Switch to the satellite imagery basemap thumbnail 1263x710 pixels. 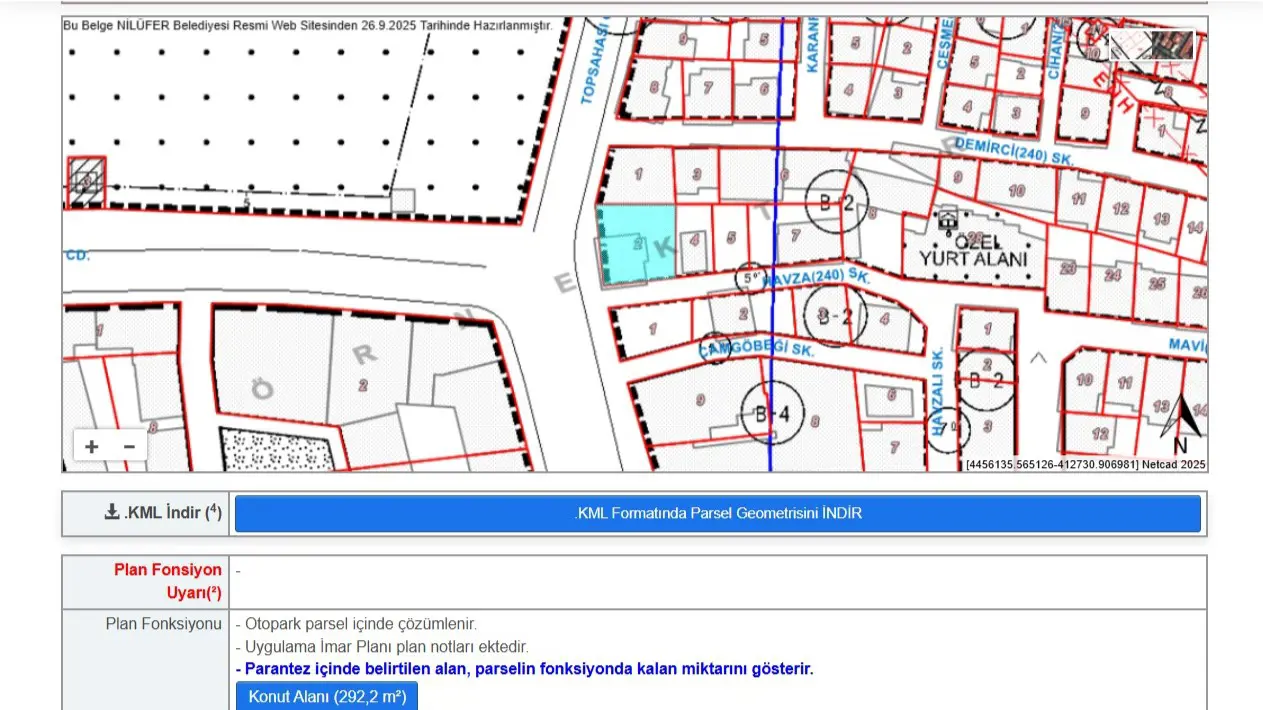coord(1171,45)
